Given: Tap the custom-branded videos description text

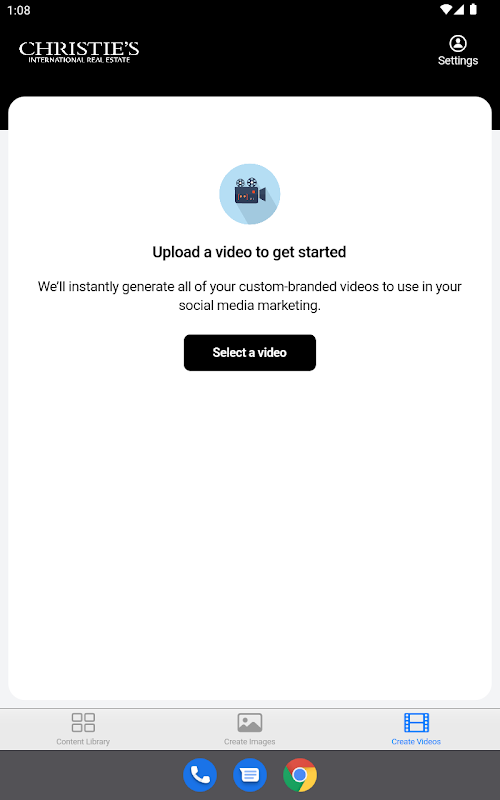Looking at the screenshot, I should (x=249, y=296).
